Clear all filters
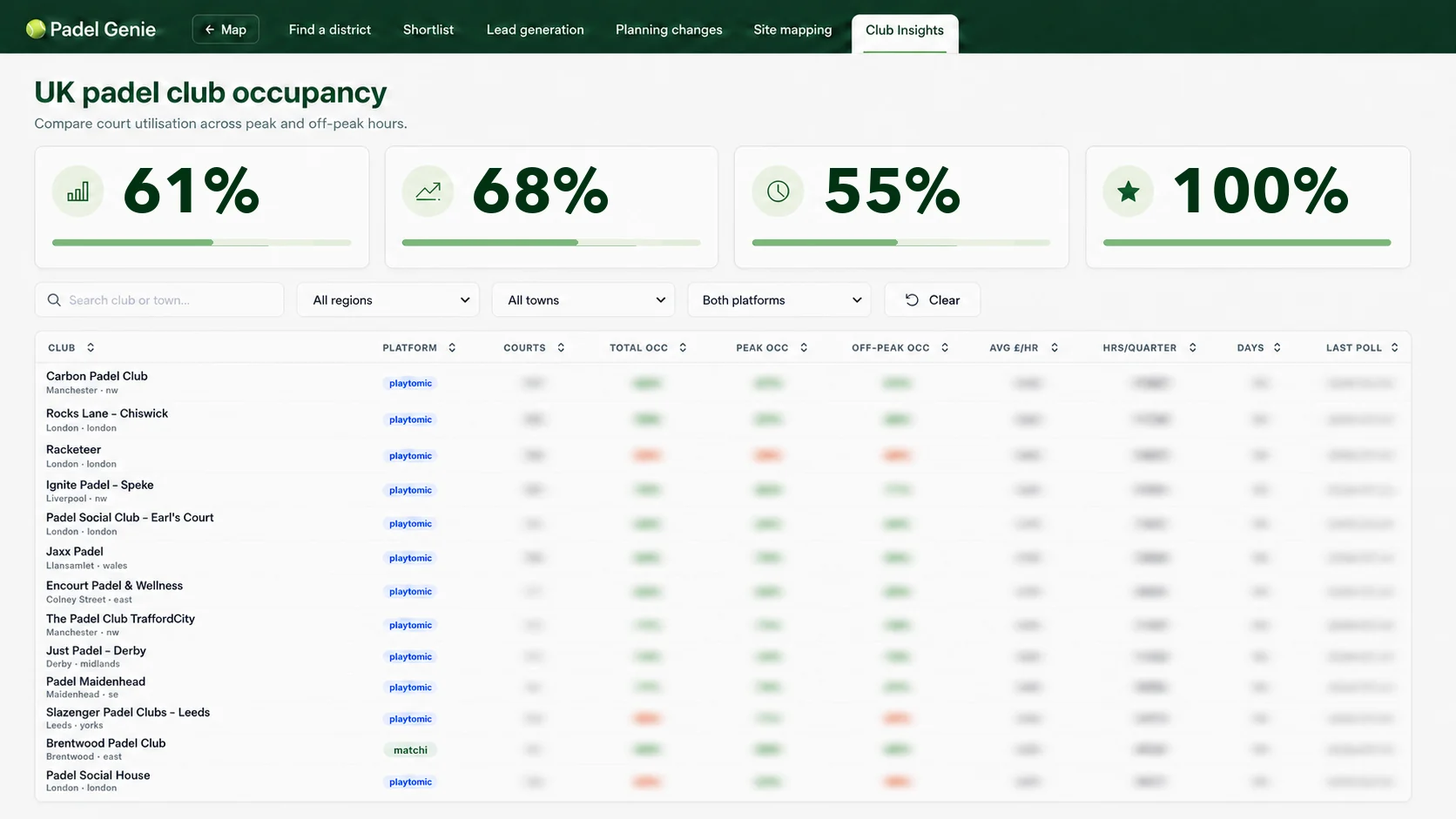Image resolution: width=1456 pixels, height=819 pixels. [933, 300]
